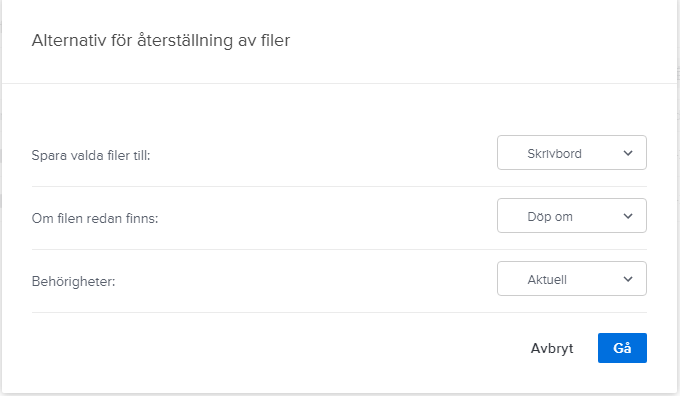Click blank area between 'Om filen redan finns' and Döp om
Image resolution: width=680 pixels, height=396 pixels.
327,218
